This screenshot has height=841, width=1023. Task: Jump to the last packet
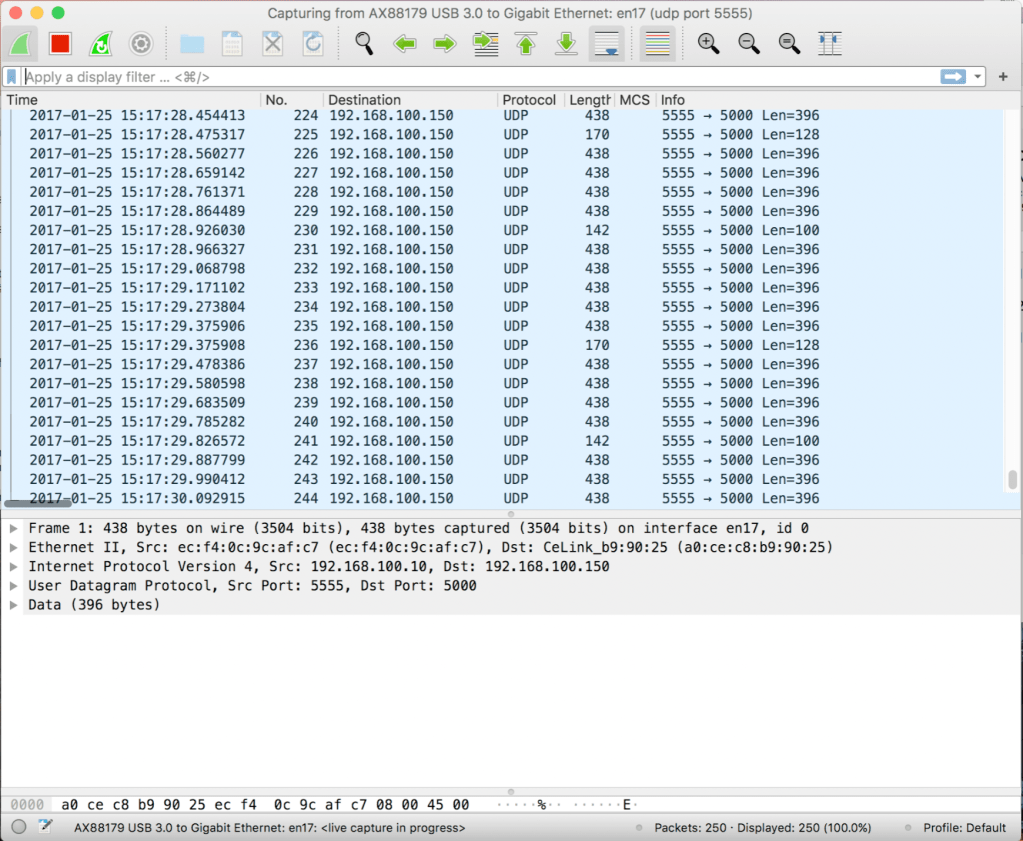tap(566, 44)
